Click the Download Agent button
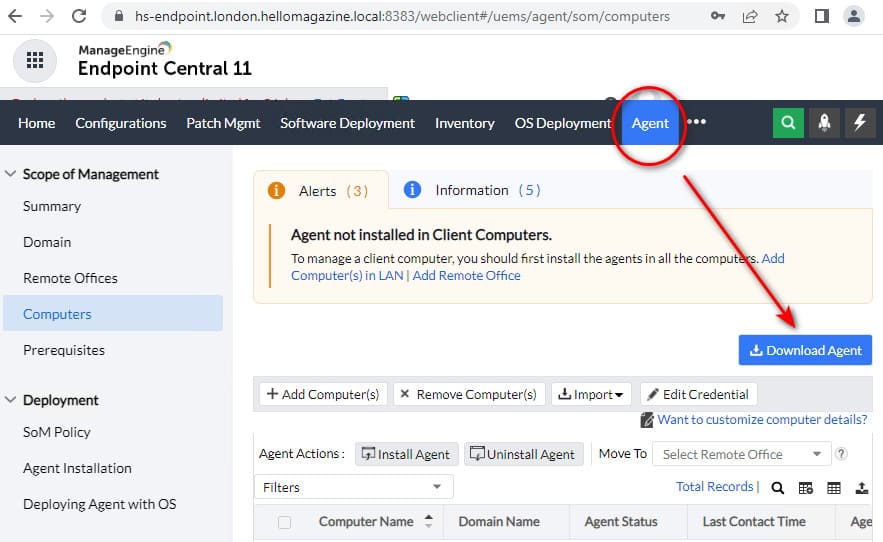The height and width of the screenshot is (542, 883). pyautogui.click(x=805, y=350)
